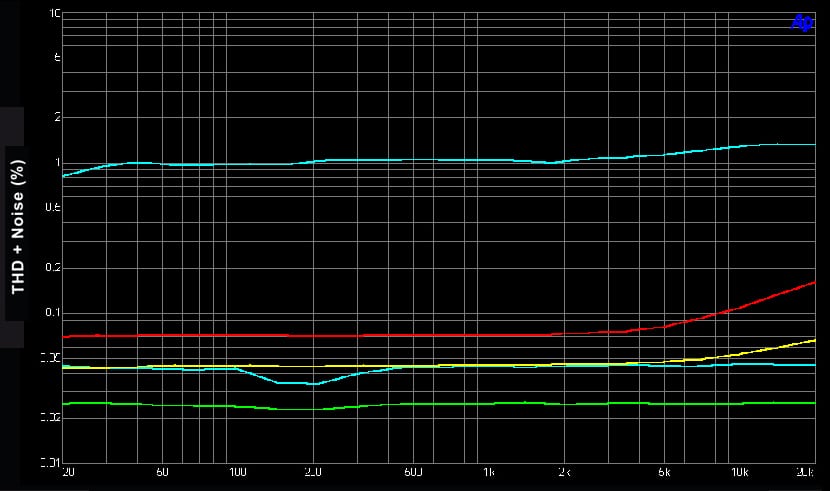Screen dimensions: 830x491
Task: Click the dip in the lower cyan trace
Action: click(312, 383)
